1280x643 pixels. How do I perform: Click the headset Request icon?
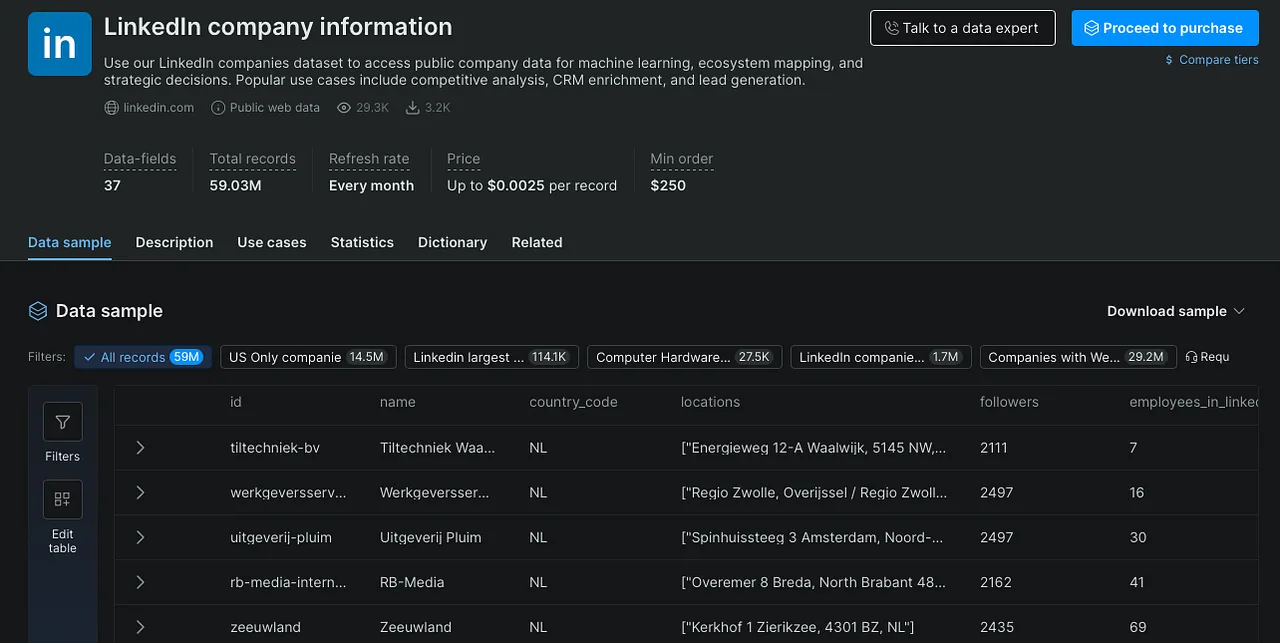(1191, 357)
